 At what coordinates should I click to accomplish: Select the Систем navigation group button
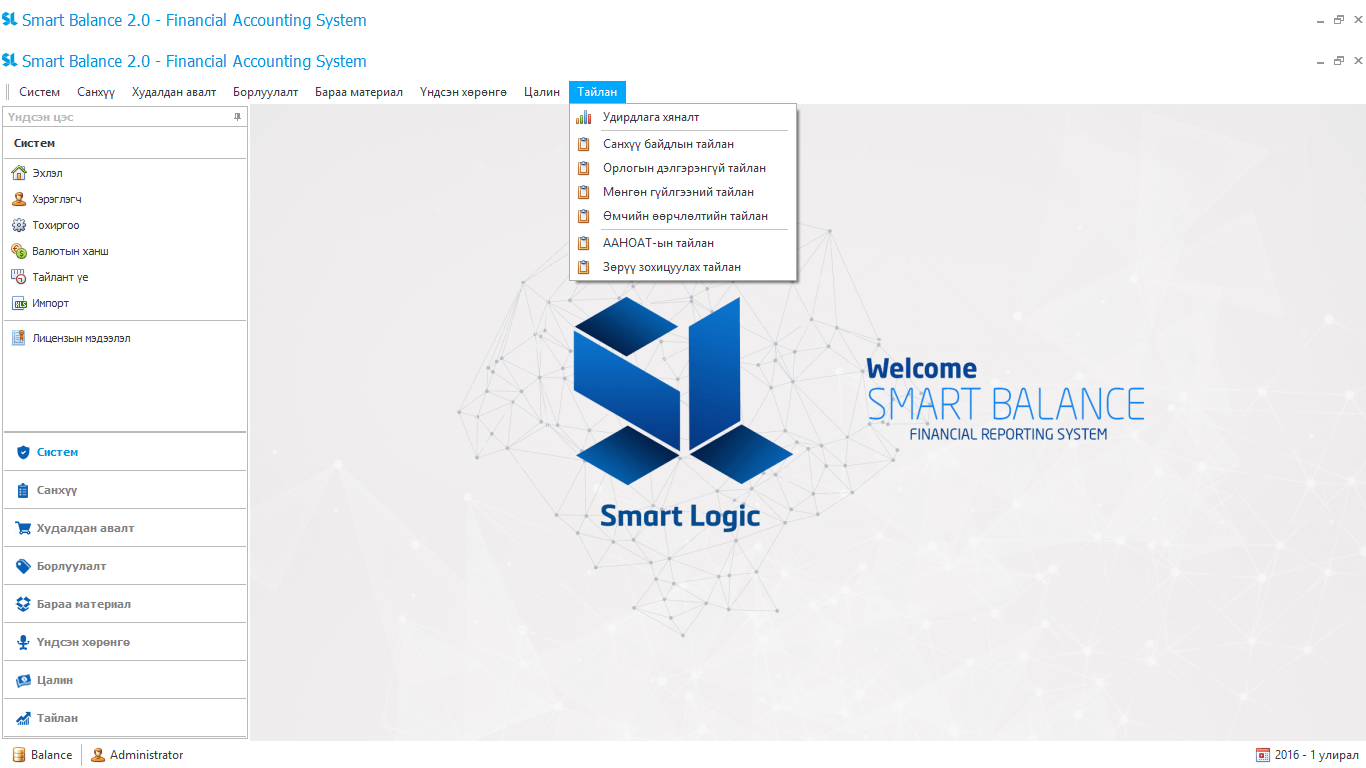coord(125,452)
